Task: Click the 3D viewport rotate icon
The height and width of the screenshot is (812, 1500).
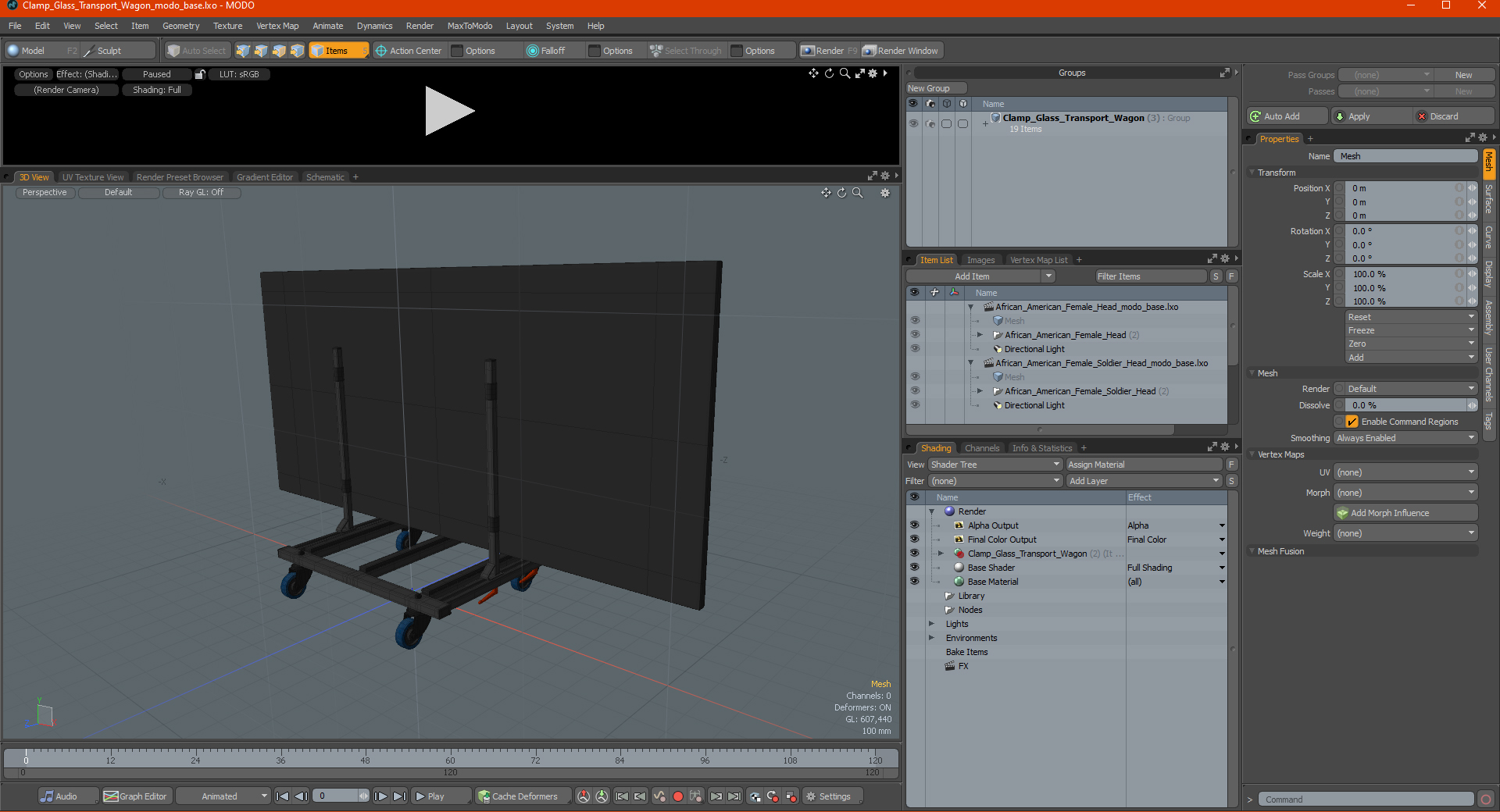Action: pos(842,193)
